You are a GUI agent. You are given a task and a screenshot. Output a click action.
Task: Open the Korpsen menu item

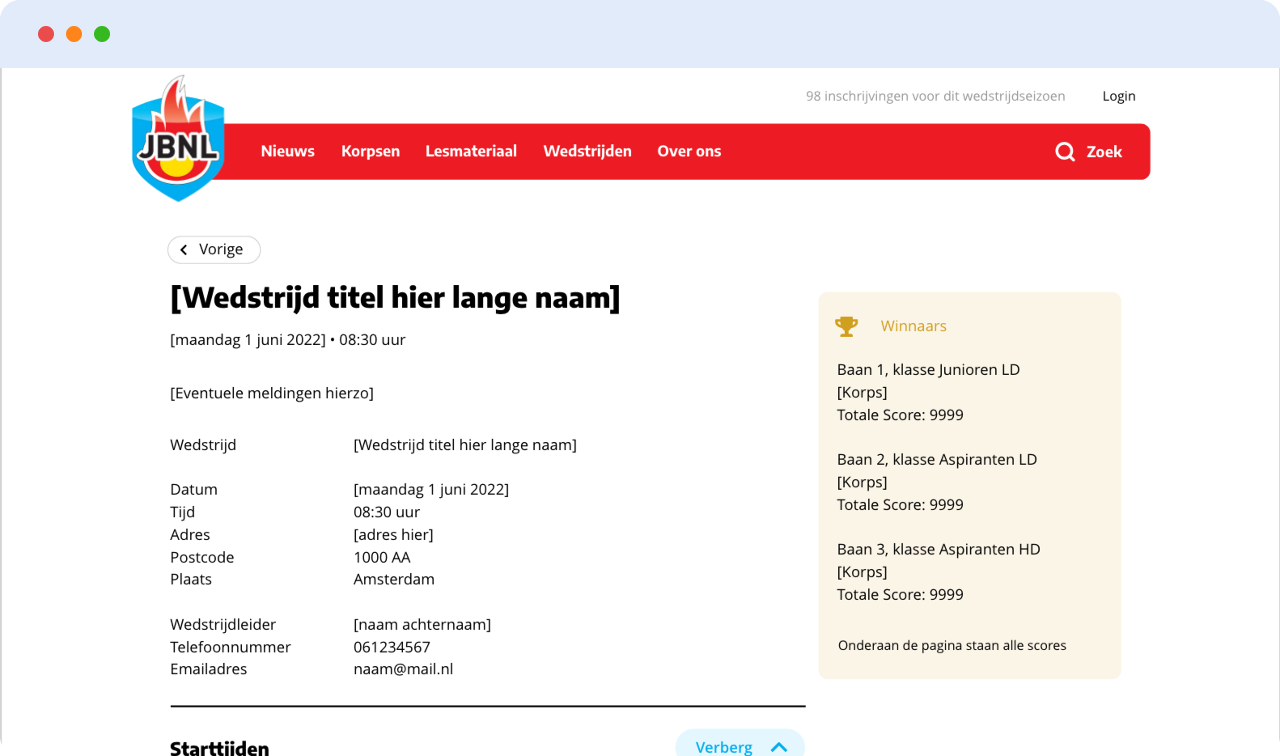(370, 151)
